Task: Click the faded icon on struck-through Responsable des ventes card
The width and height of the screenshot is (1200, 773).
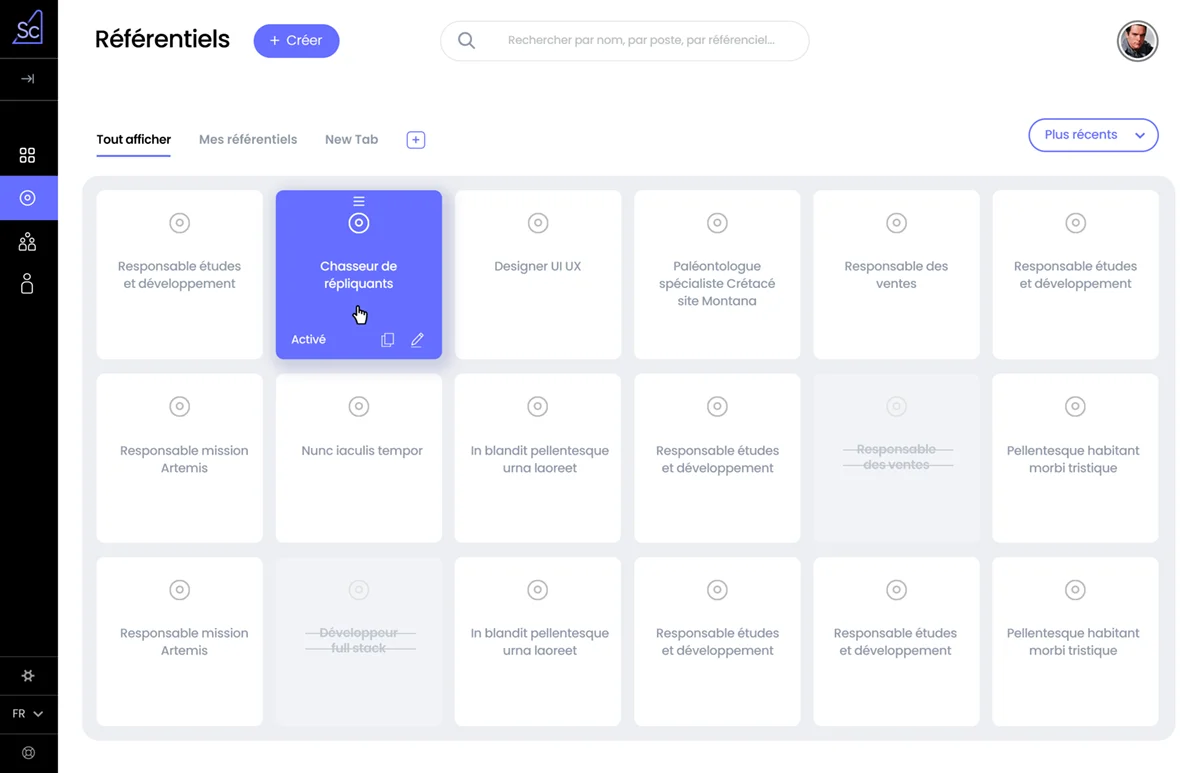Action: click(896, 406)
